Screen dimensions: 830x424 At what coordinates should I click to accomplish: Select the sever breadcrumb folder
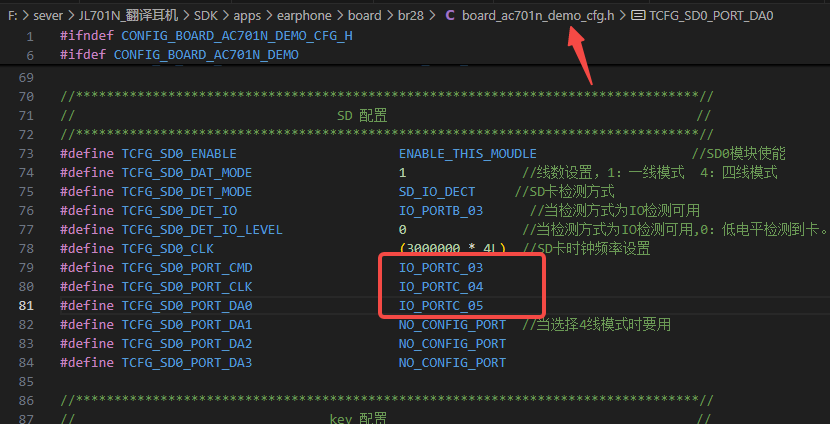pyautogui.click(x=48, y=16)
